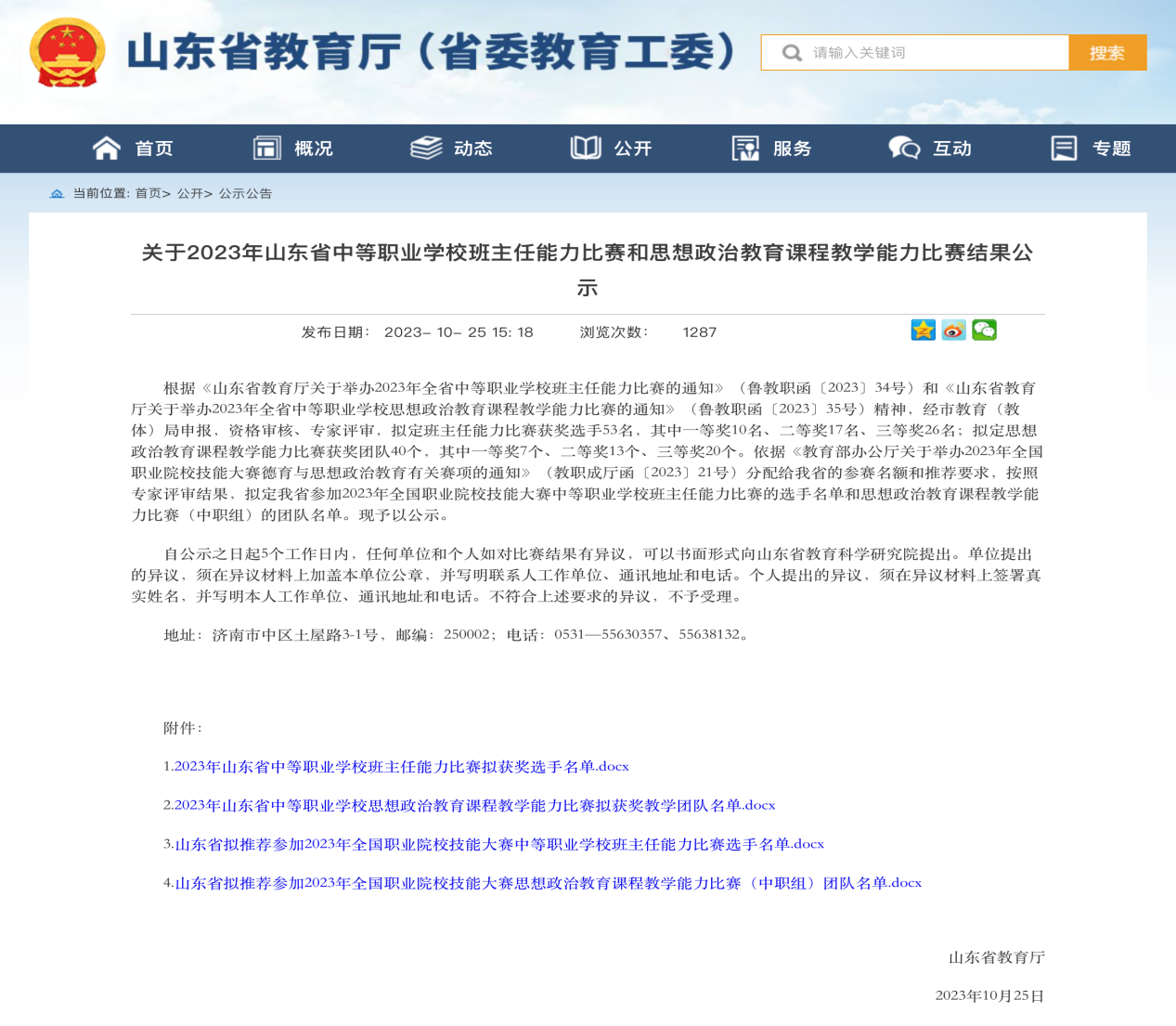Click the magnifier icon in search box
Image resolution: width=1176 pixels, height=1026 pixels.
tap(791, 53)
